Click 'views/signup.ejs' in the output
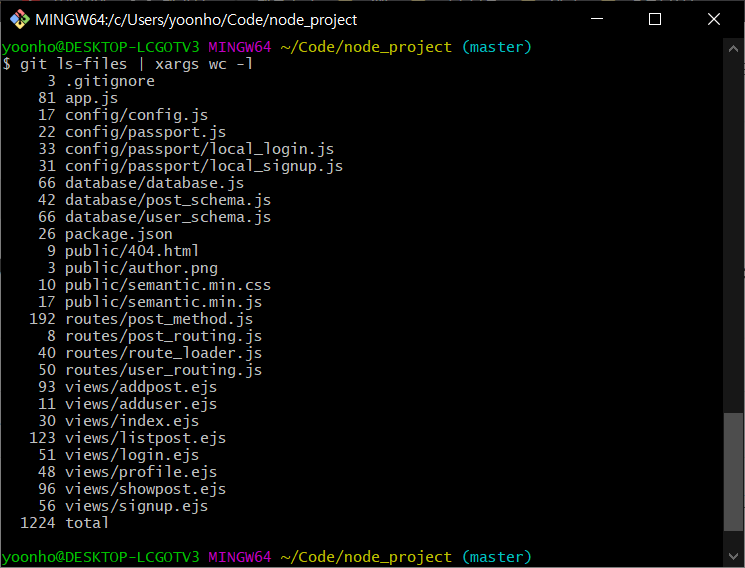 (x=136, y=506)
